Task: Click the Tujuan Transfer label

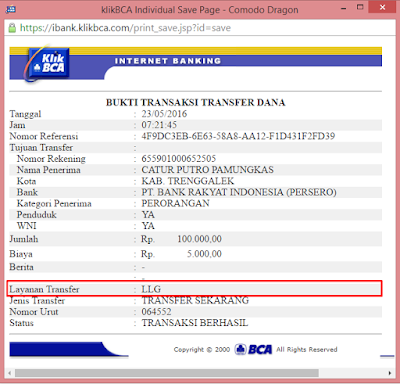Action: point(41,147)
